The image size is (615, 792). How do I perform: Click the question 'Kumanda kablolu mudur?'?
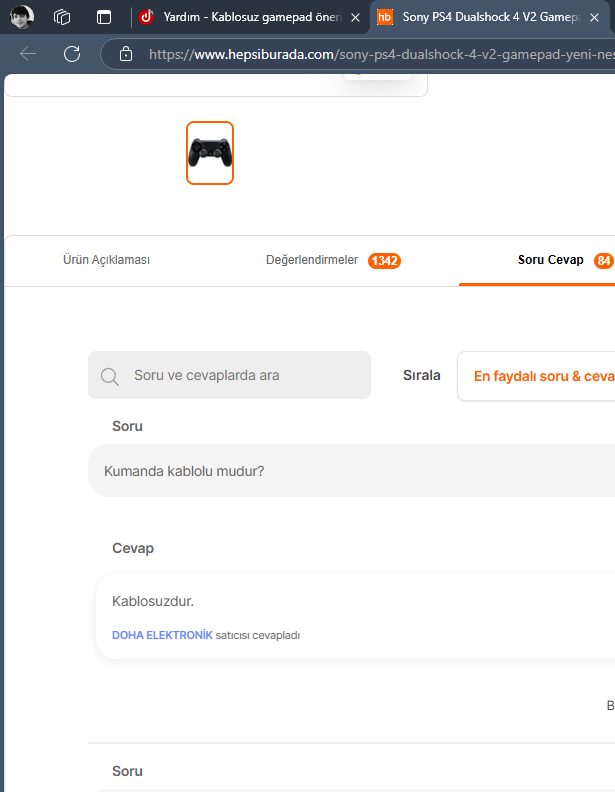pos(184,471)
